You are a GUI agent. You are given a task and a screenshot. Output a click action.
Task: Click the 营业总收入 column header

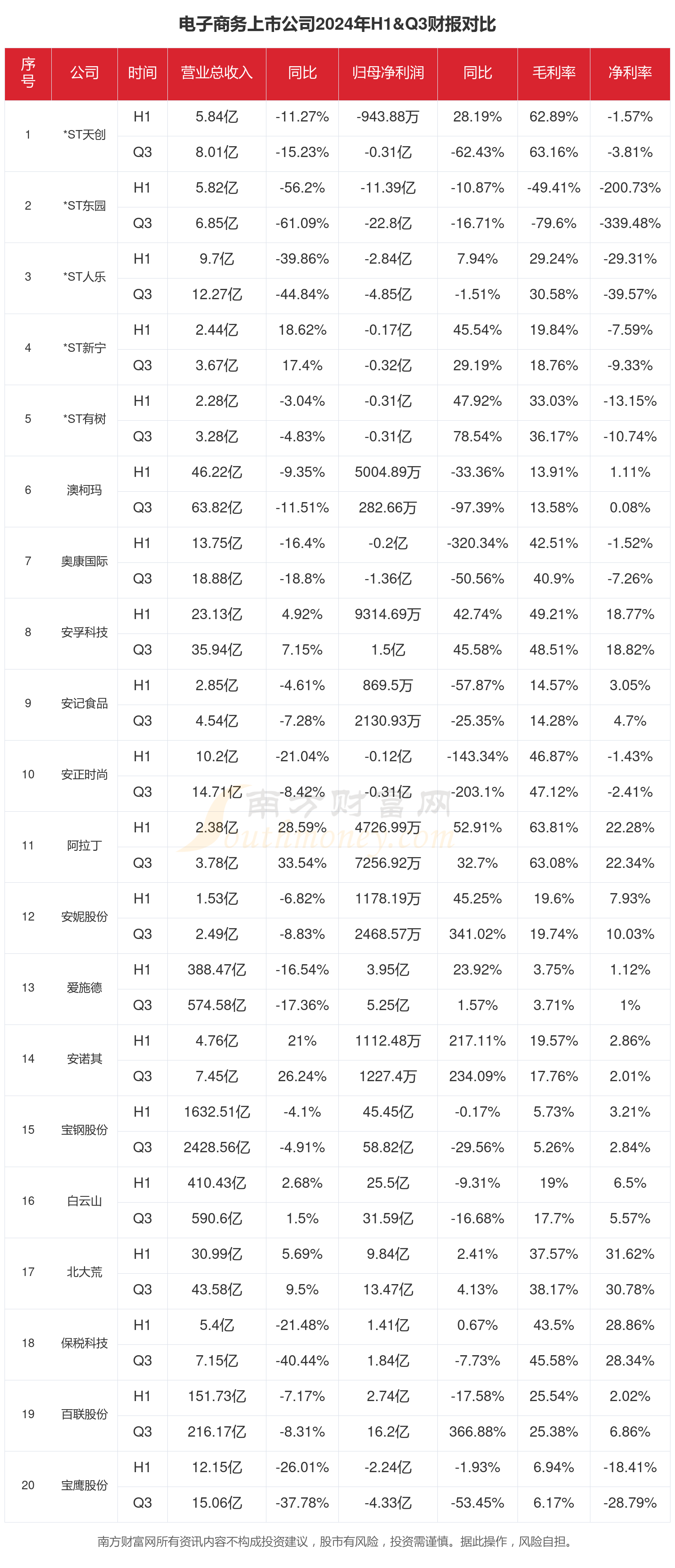[x=216, y=73]
